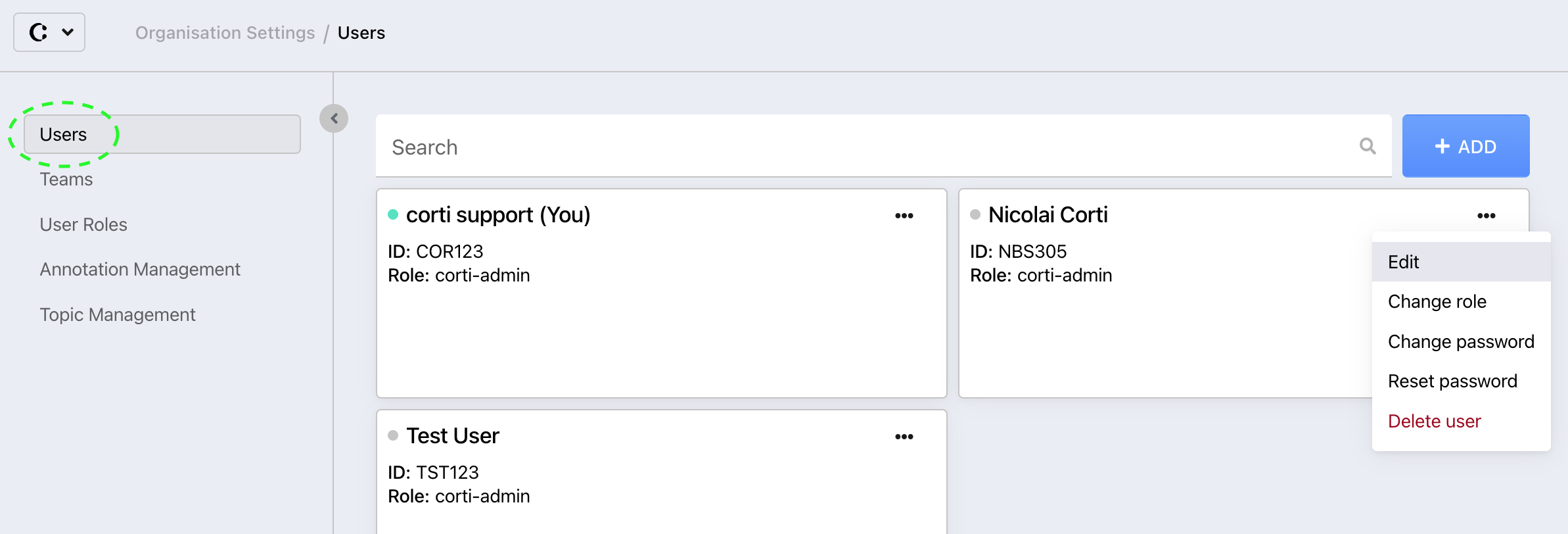Click the grey status dot next to Nicolai Corti
Screen dimensions: 1568x534
(975, 214)
